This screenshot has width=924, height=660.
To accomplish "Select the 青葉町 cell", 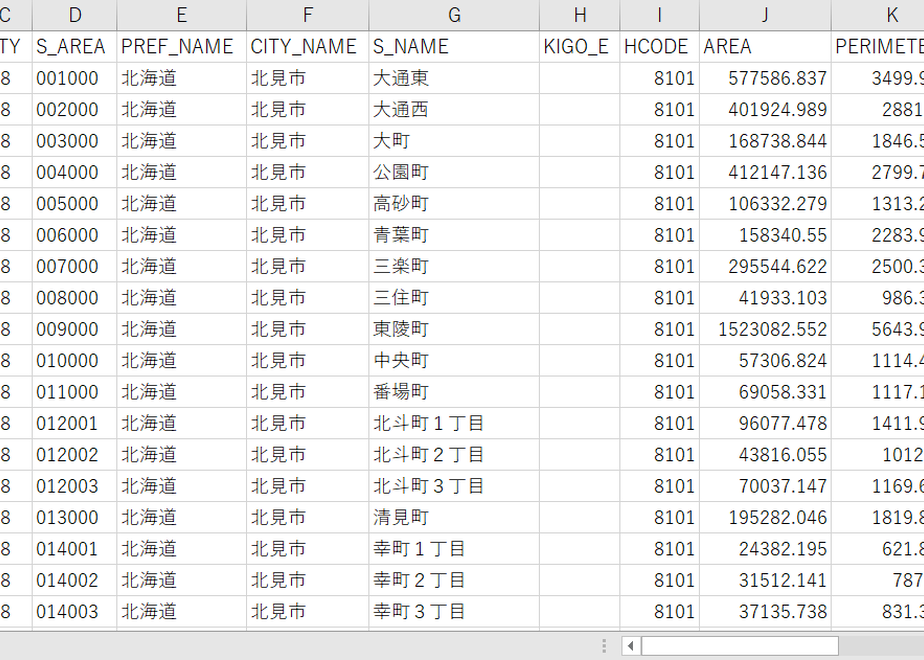I will (x=454, y=235).
